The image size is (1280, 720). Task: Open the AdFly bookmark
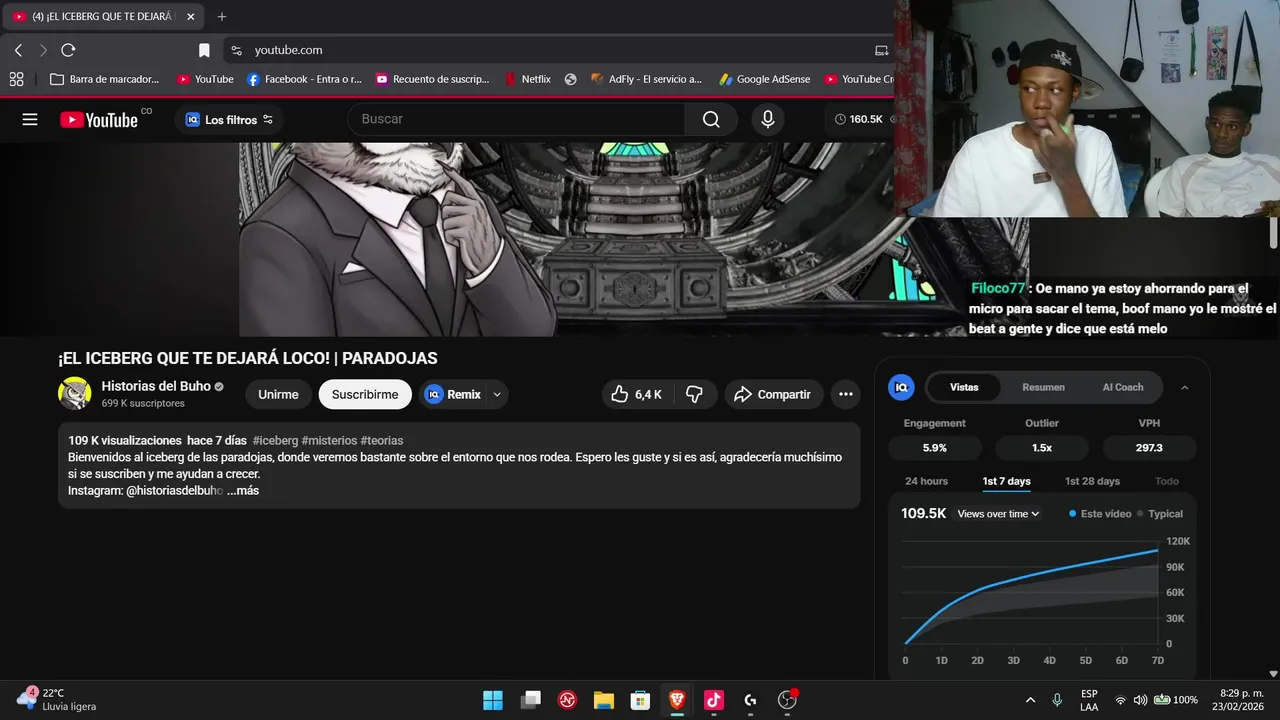(646, 79)
